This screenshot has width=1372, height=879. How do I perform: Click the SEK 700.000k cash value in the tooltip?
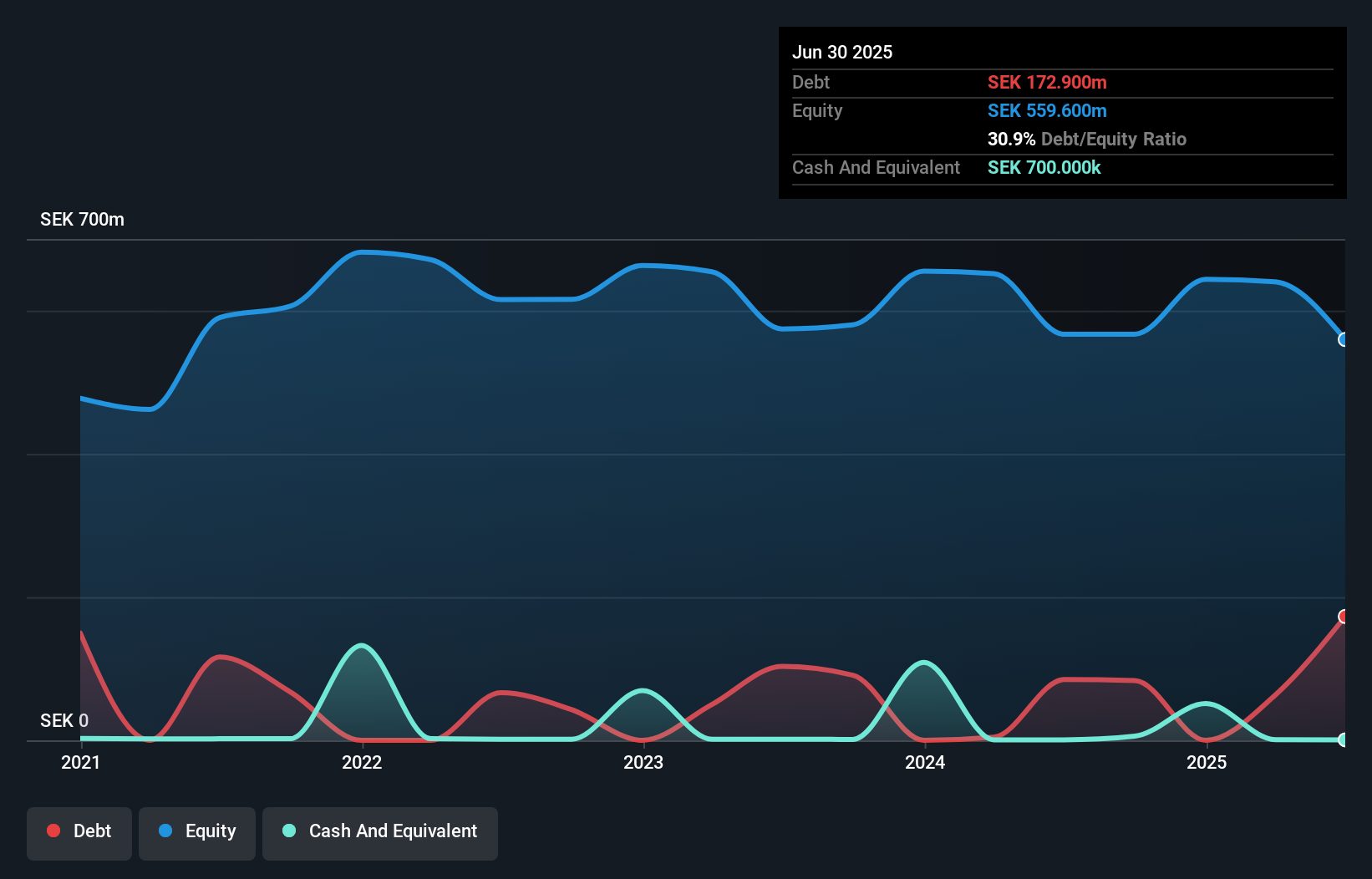pyautogui.click(x=1043, y=168)
